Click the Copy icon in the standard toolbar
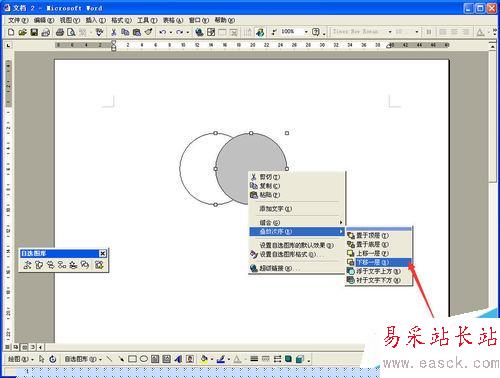Viewport: 500px width, 378px height. click(125, 32)
